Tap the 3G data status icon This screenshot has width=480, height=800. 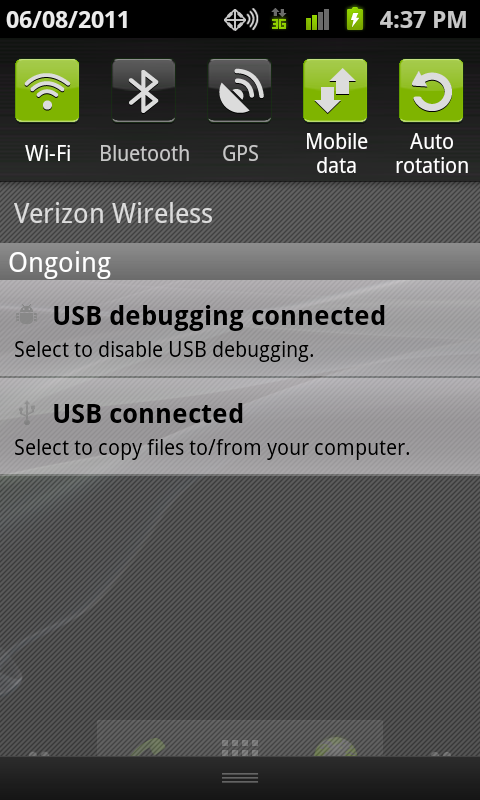[279, 19]
